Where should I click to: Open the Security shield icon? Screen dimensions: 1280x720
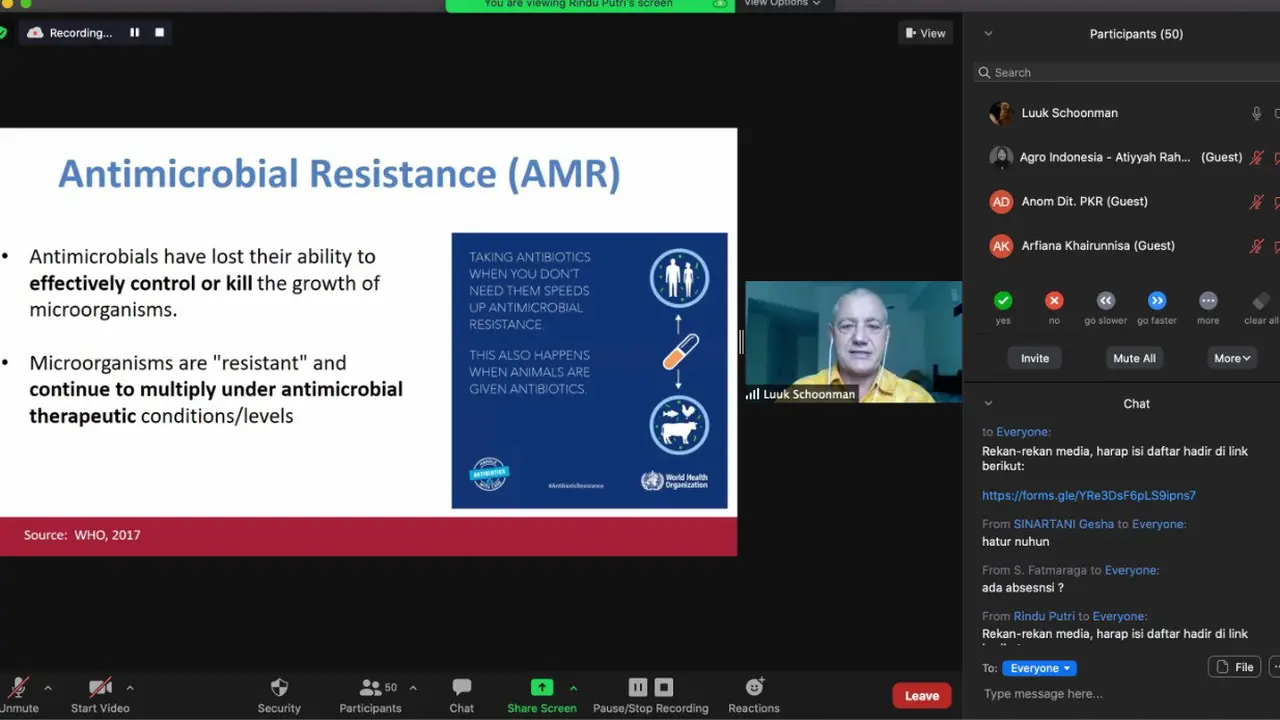coord(279,687)
